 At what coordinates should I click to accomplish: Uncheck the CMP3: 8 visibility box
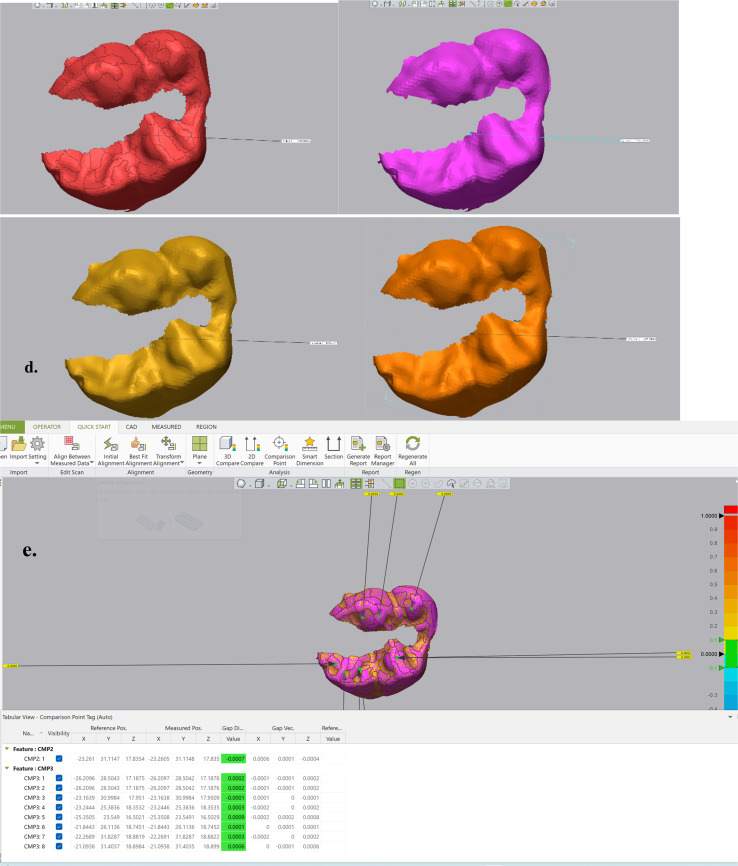click(x=59, y=846)
